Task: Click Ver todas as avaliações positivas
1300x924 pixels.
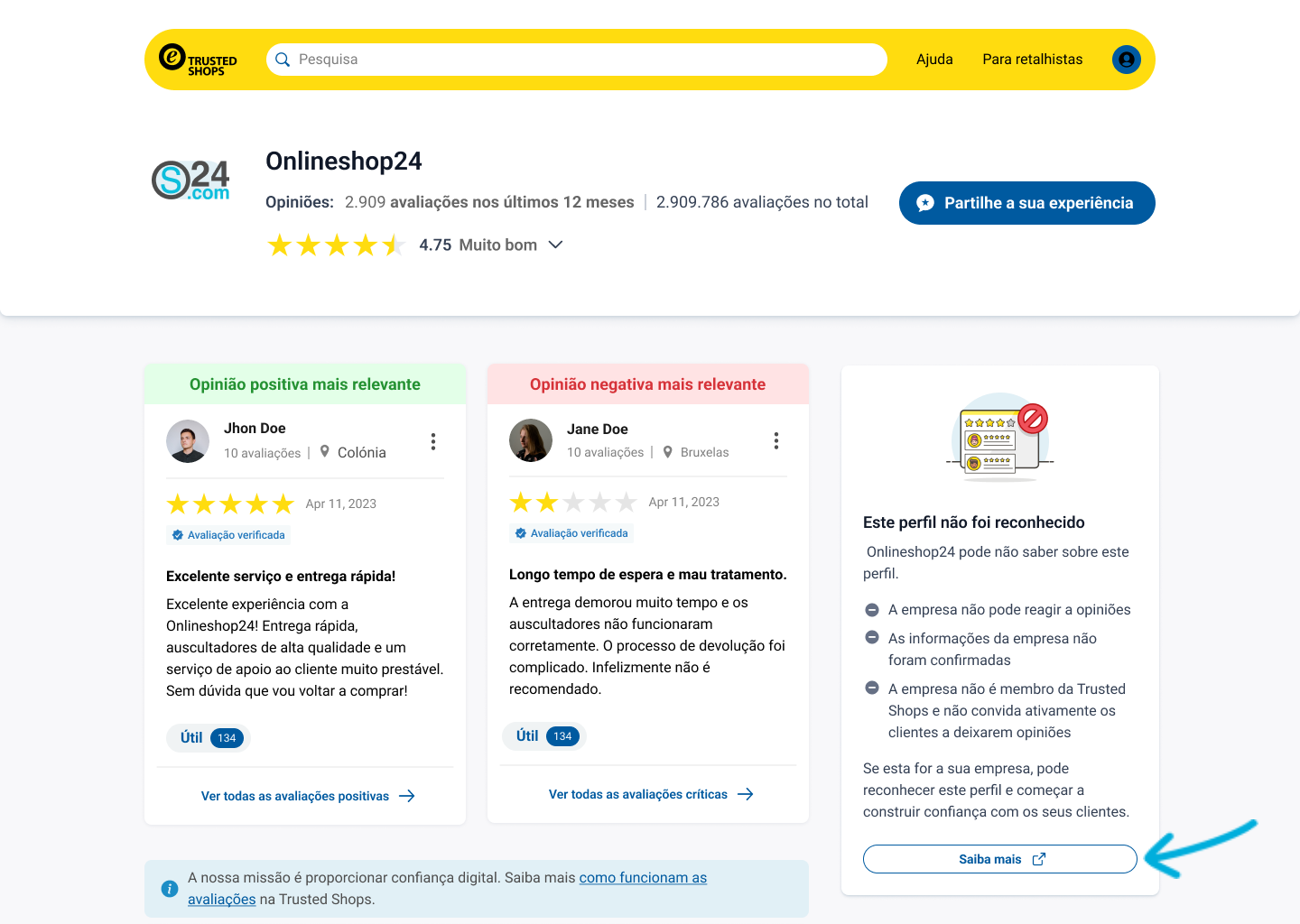Action: (295, 796)
